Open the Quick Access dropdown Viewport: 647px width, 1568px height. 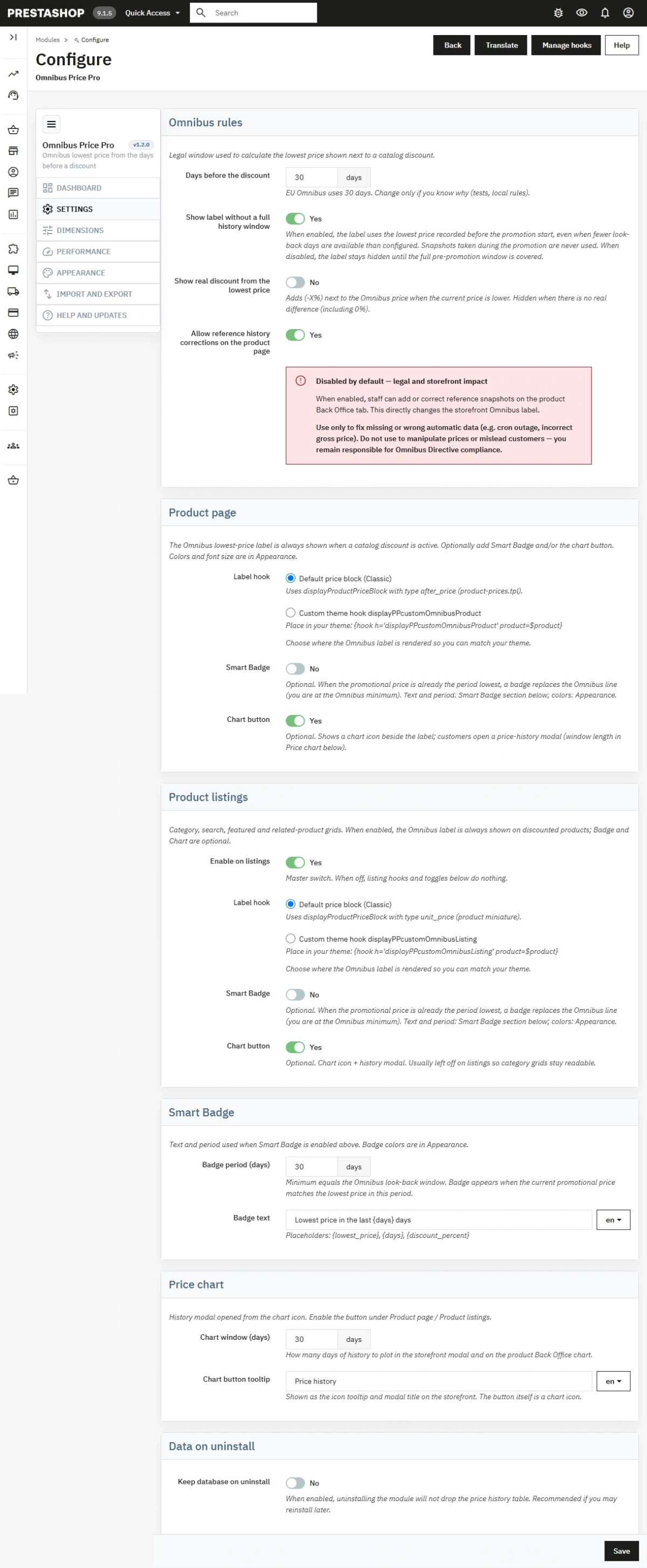pyautogui.click(x=153, y=13)
